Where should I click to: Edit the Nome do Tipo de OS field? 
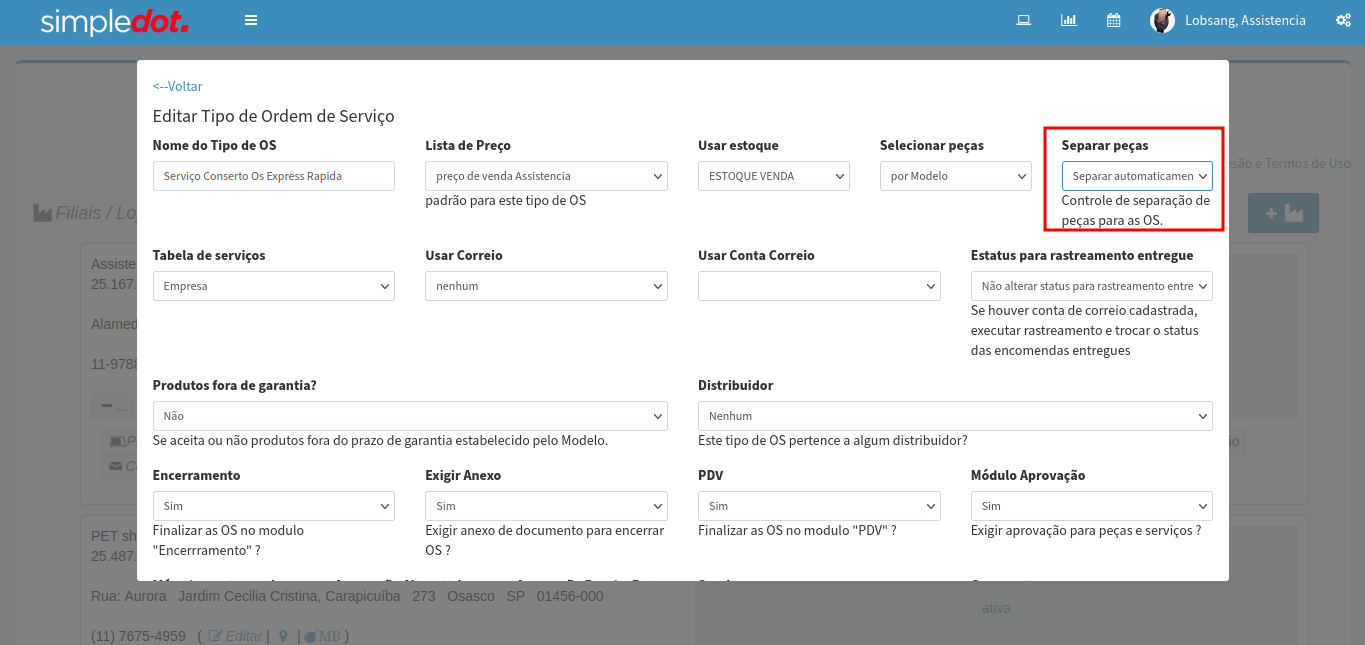click(x=273, y=176)
